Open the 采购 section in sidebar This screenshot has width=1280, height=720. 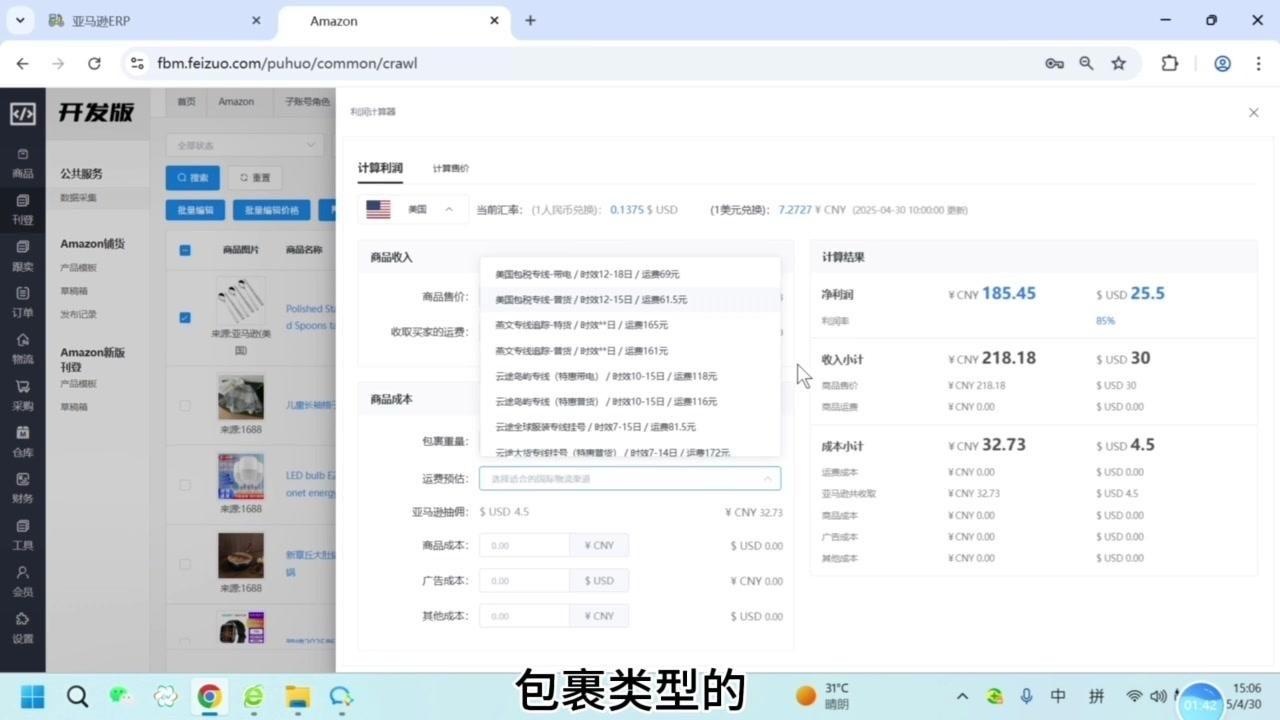(x=22, y=395)
